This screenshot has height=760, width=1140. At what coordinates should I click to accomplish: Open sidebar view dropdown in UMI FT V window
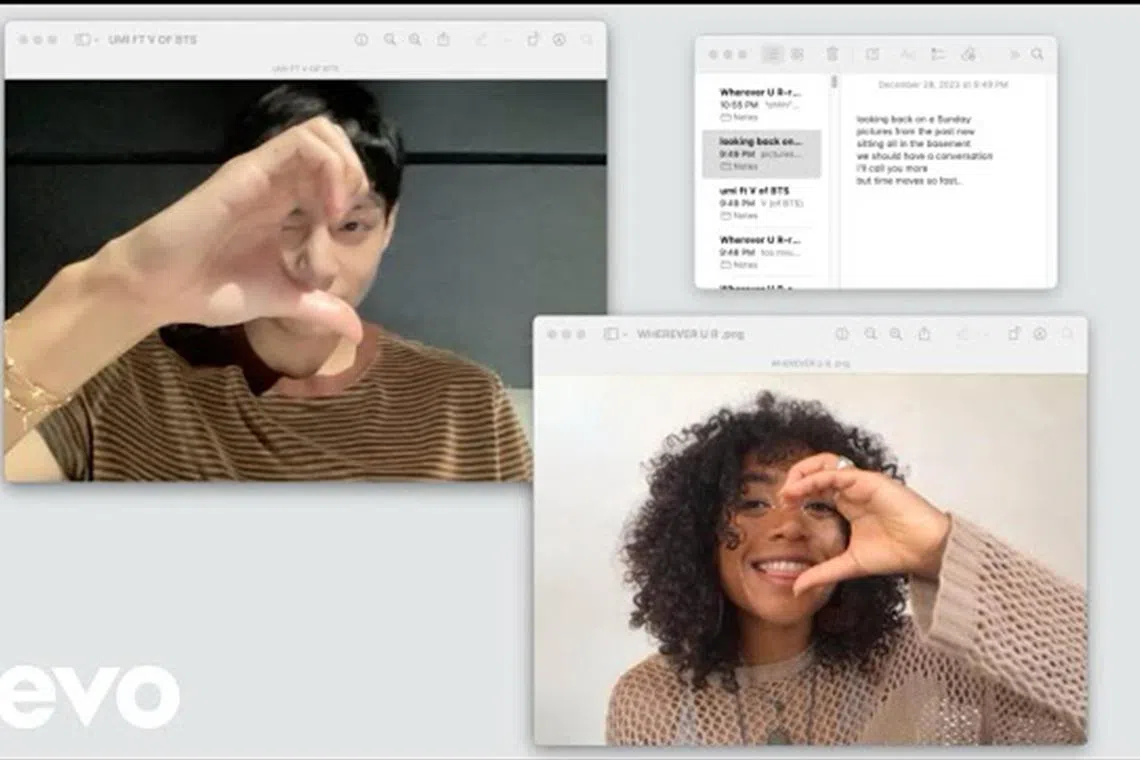click(x=84, y=40)
